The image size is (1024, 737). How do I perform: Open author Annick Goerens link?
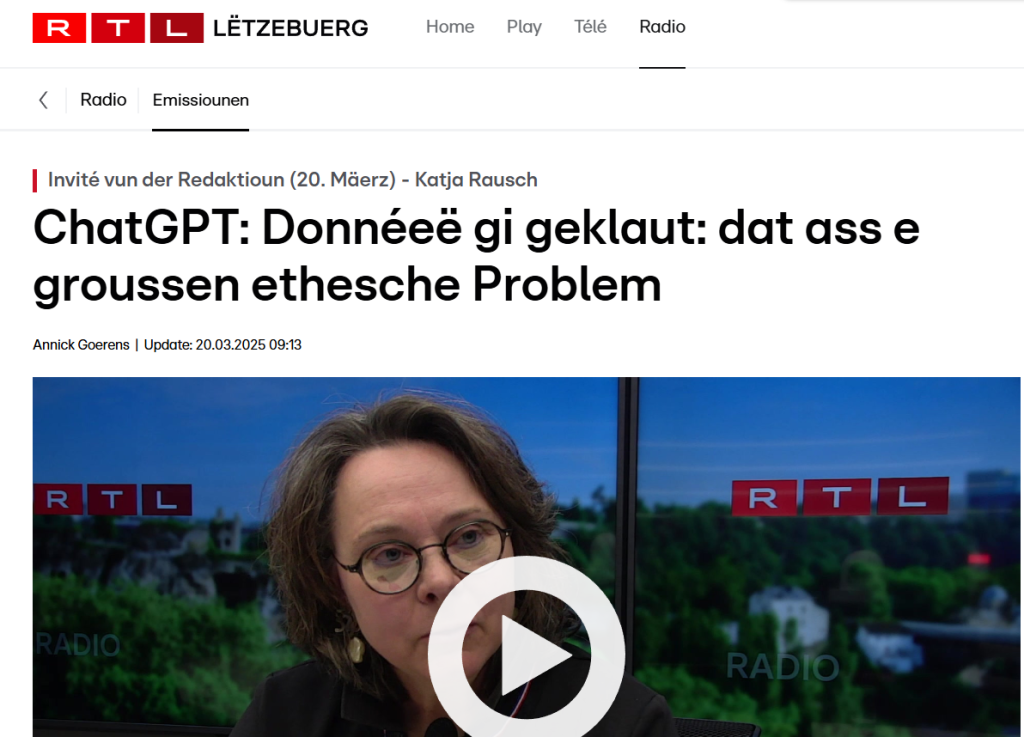point(81,345)
